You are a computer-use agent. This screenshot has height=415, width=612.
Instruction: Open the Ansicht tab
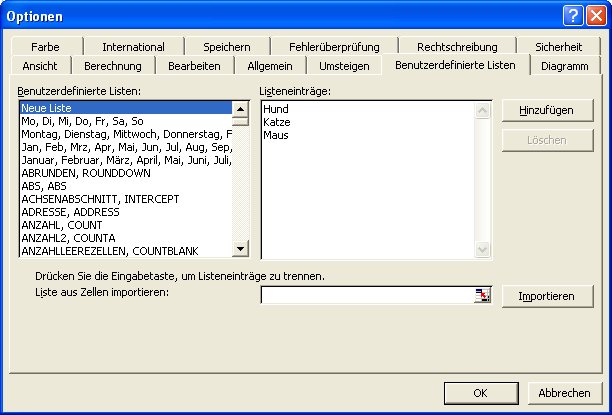[40, 66]
